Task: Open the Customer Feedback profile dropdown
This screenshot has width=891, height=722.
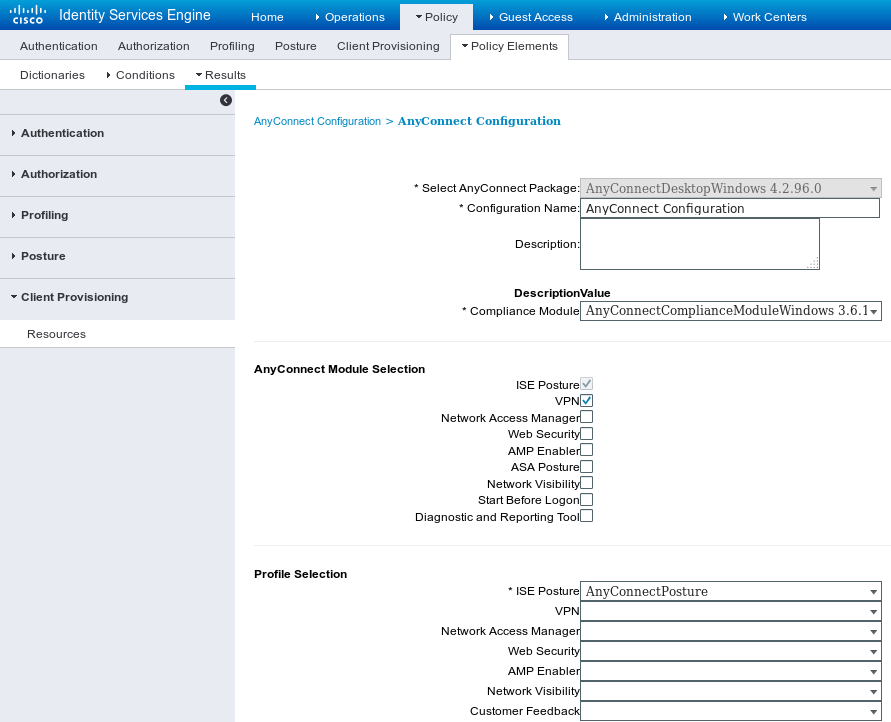Action: click(731, 711)
